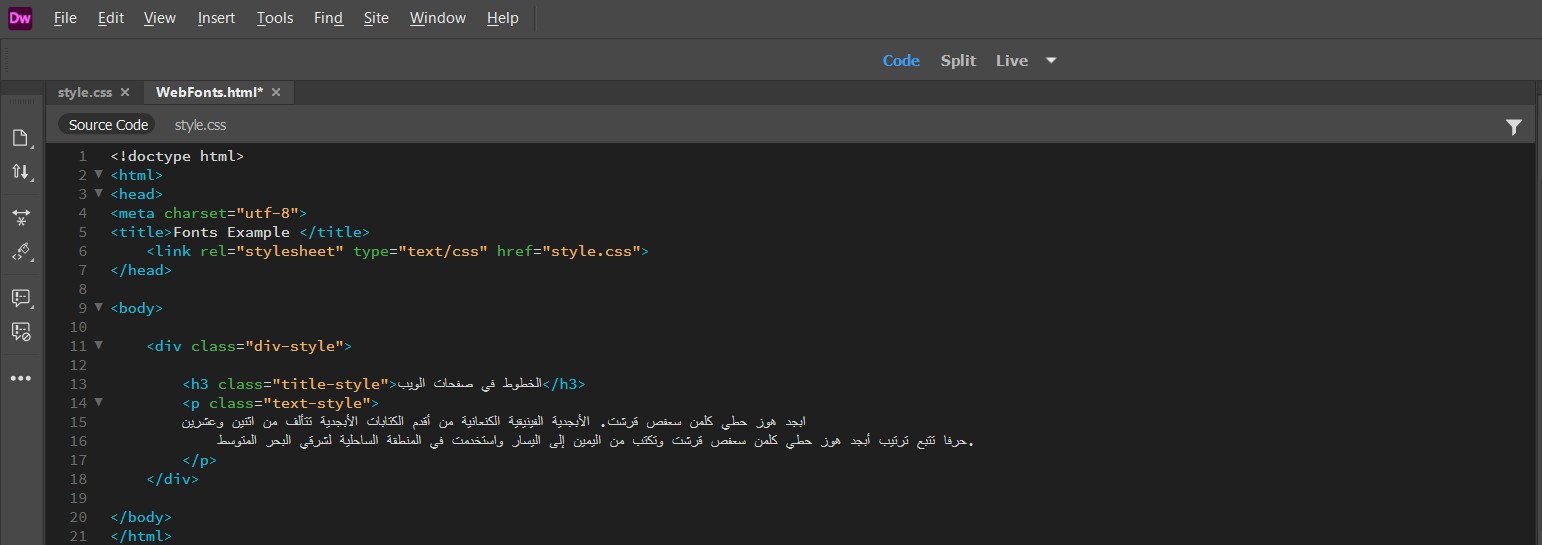The image size is (1542, 545).
Task: Switch to Code view
Action: (x=901, y=61)
